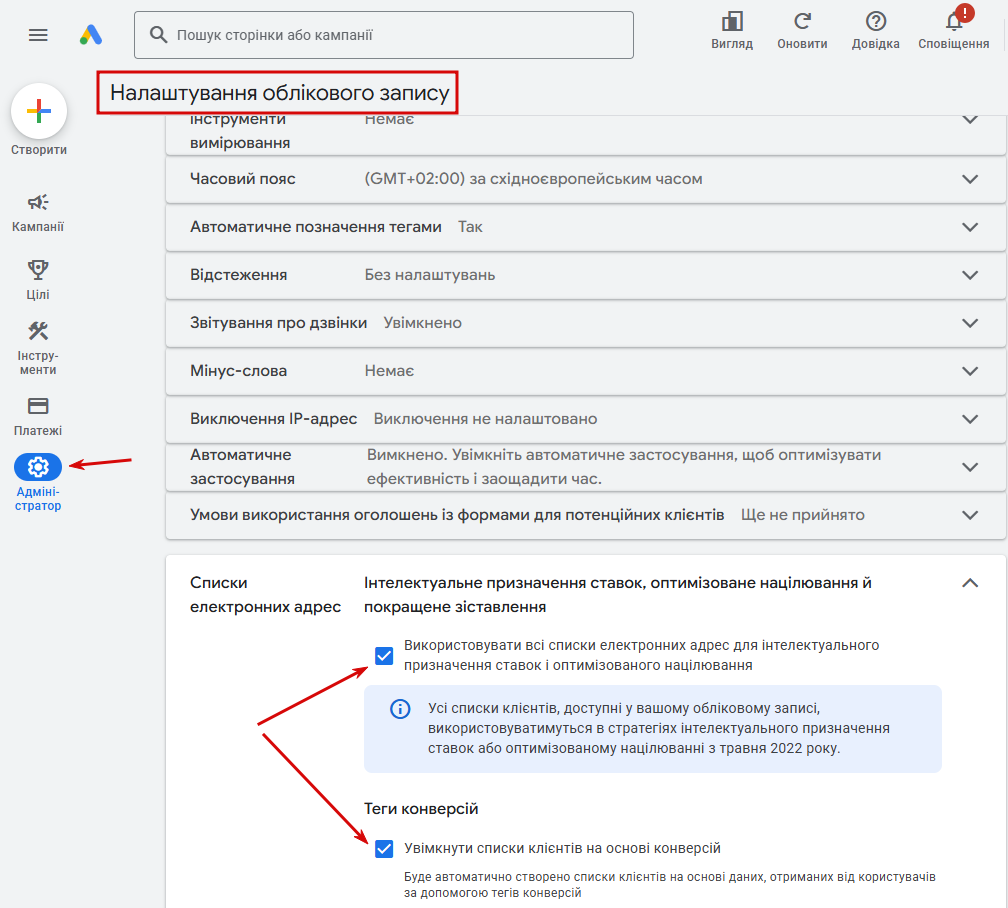
Task: Click the Оновити label
Action: coord(802,44)
